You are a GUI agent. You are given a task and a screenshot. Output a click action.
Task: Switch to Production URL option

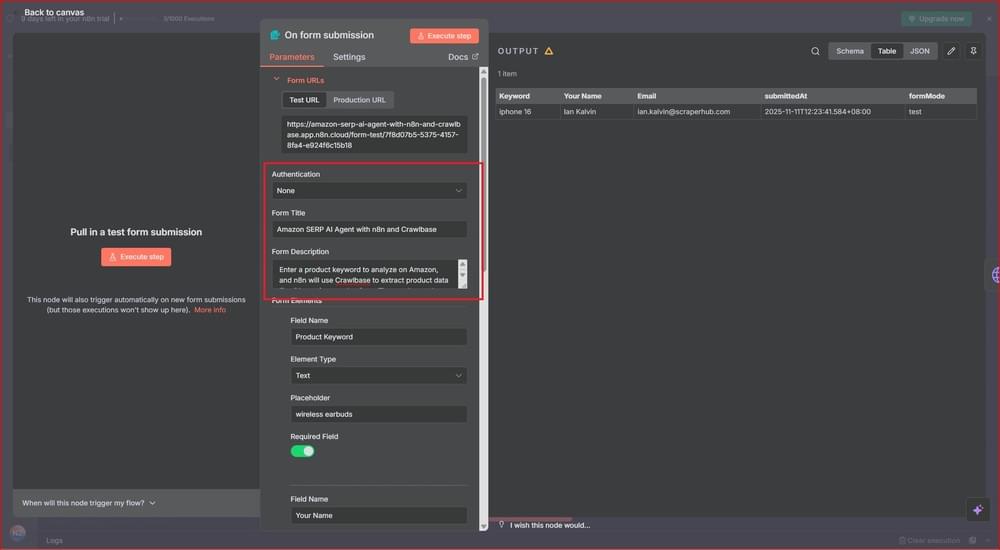(x=359, y=100)
